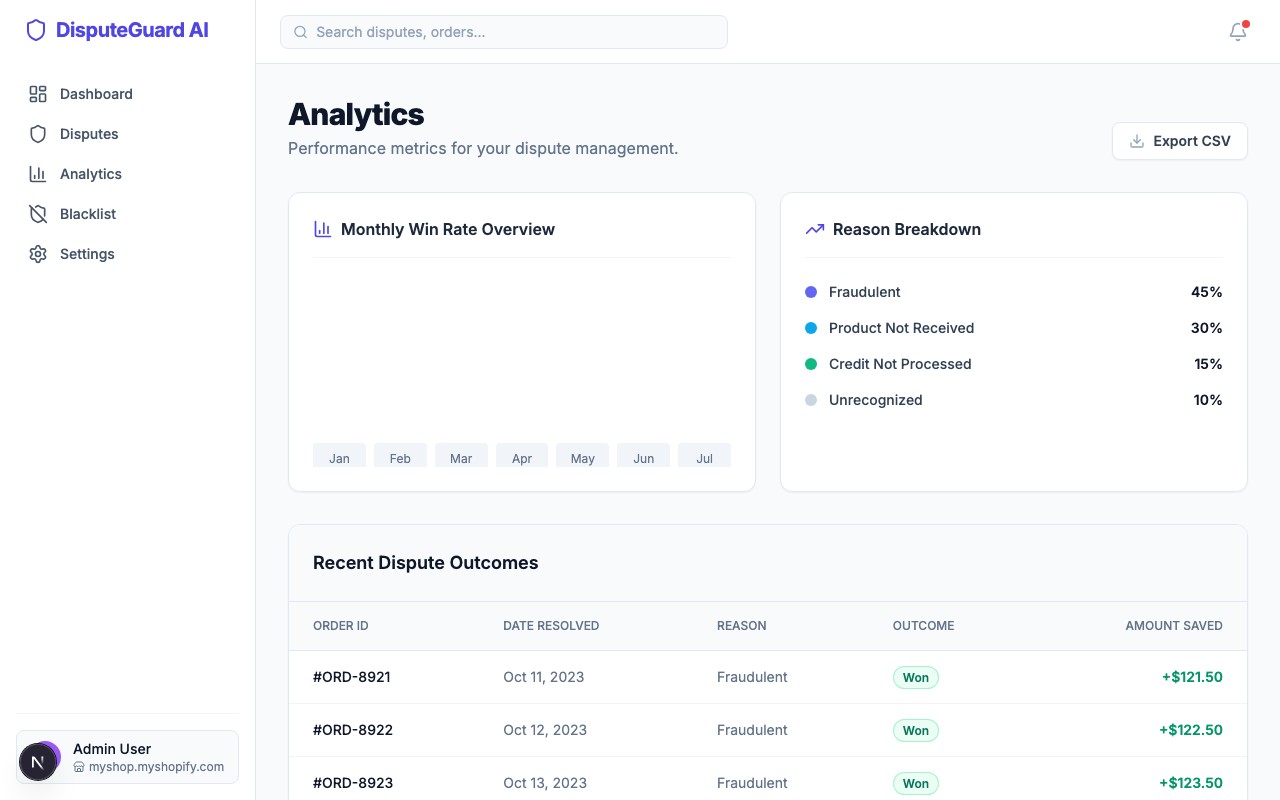
Task: Click the green swatch next to Credit Not Processed
Action: click(810, 364)
